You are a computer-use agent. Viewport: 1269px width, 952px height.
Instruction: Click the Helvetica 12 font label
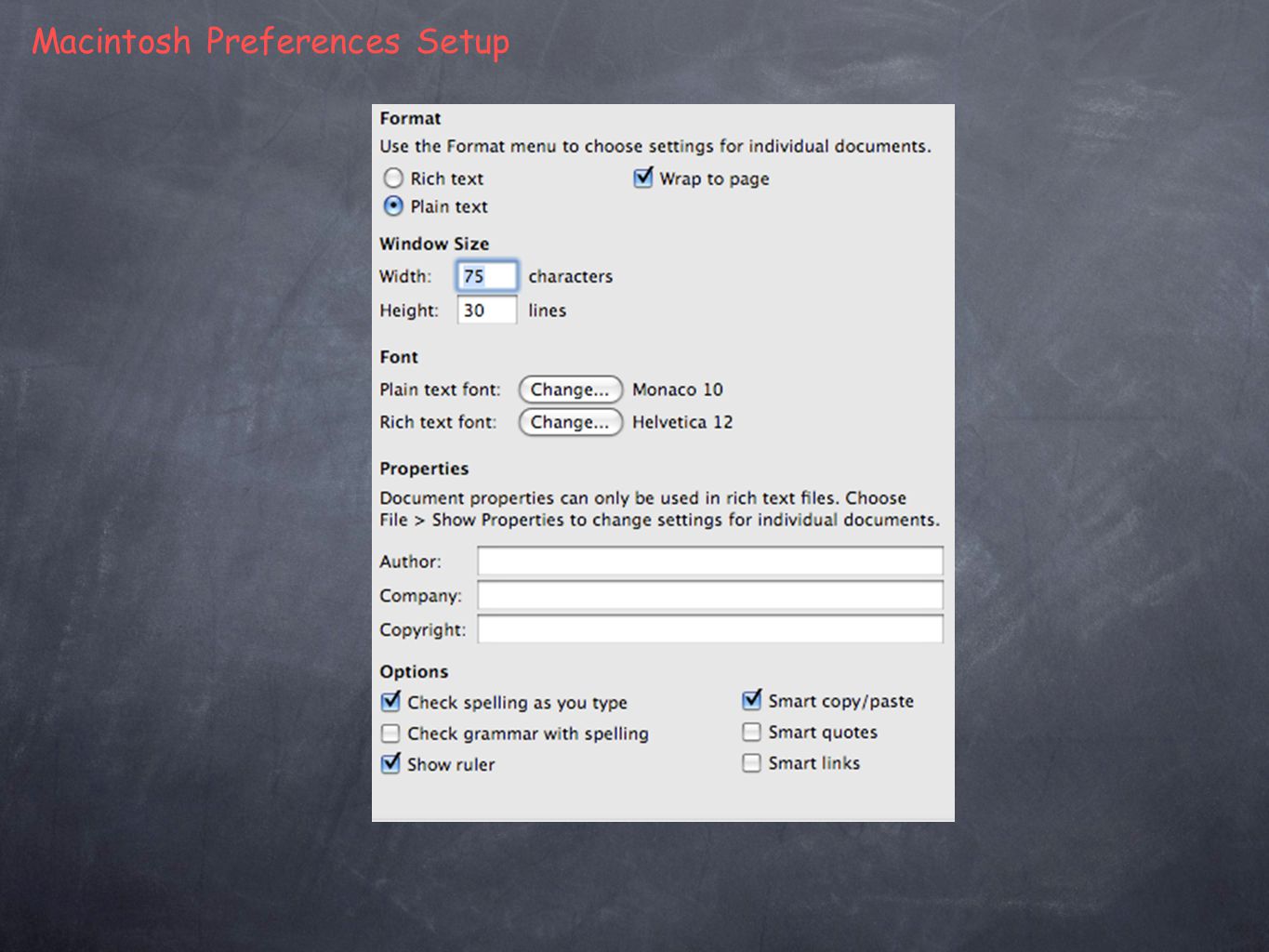coord(682,422)
